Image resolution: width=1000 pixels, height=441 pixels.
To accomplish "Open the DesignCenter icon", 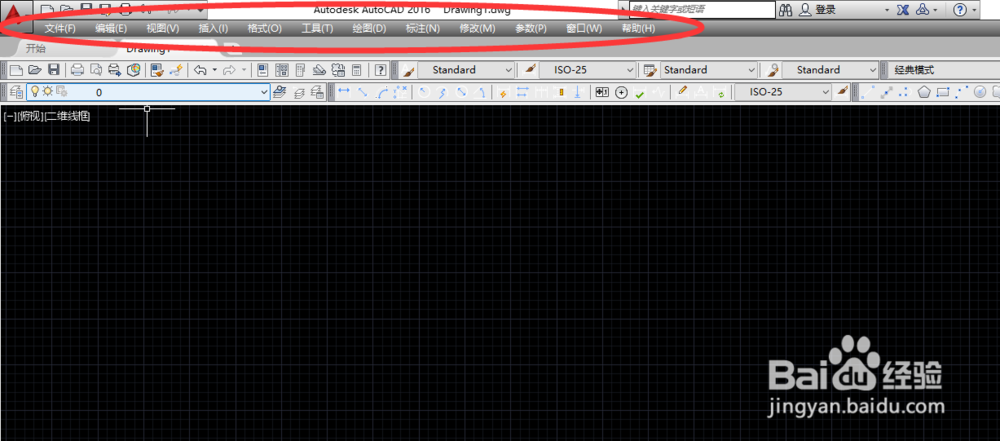I will [x=281, y=70].
